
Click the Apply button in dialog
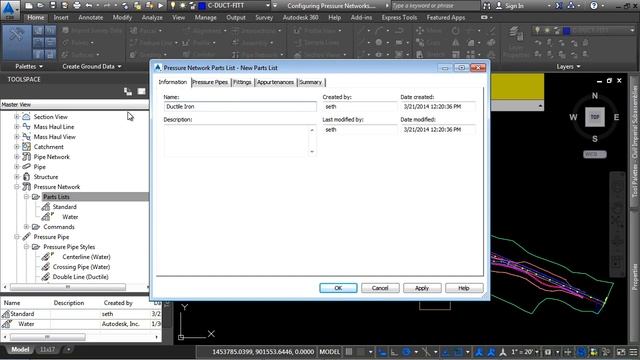(422, 288)
